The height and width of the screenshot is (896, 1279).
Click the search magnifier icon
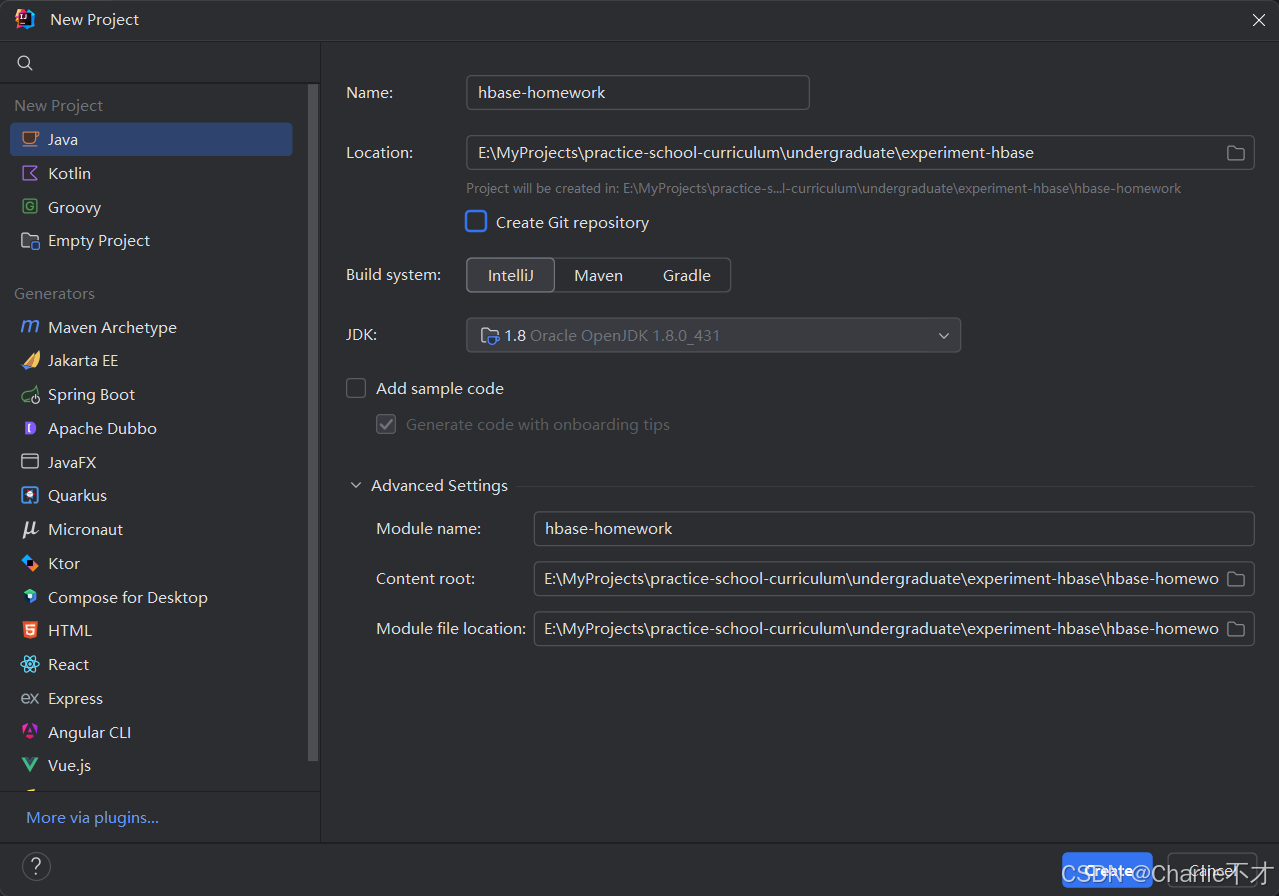tap(25, 63)
